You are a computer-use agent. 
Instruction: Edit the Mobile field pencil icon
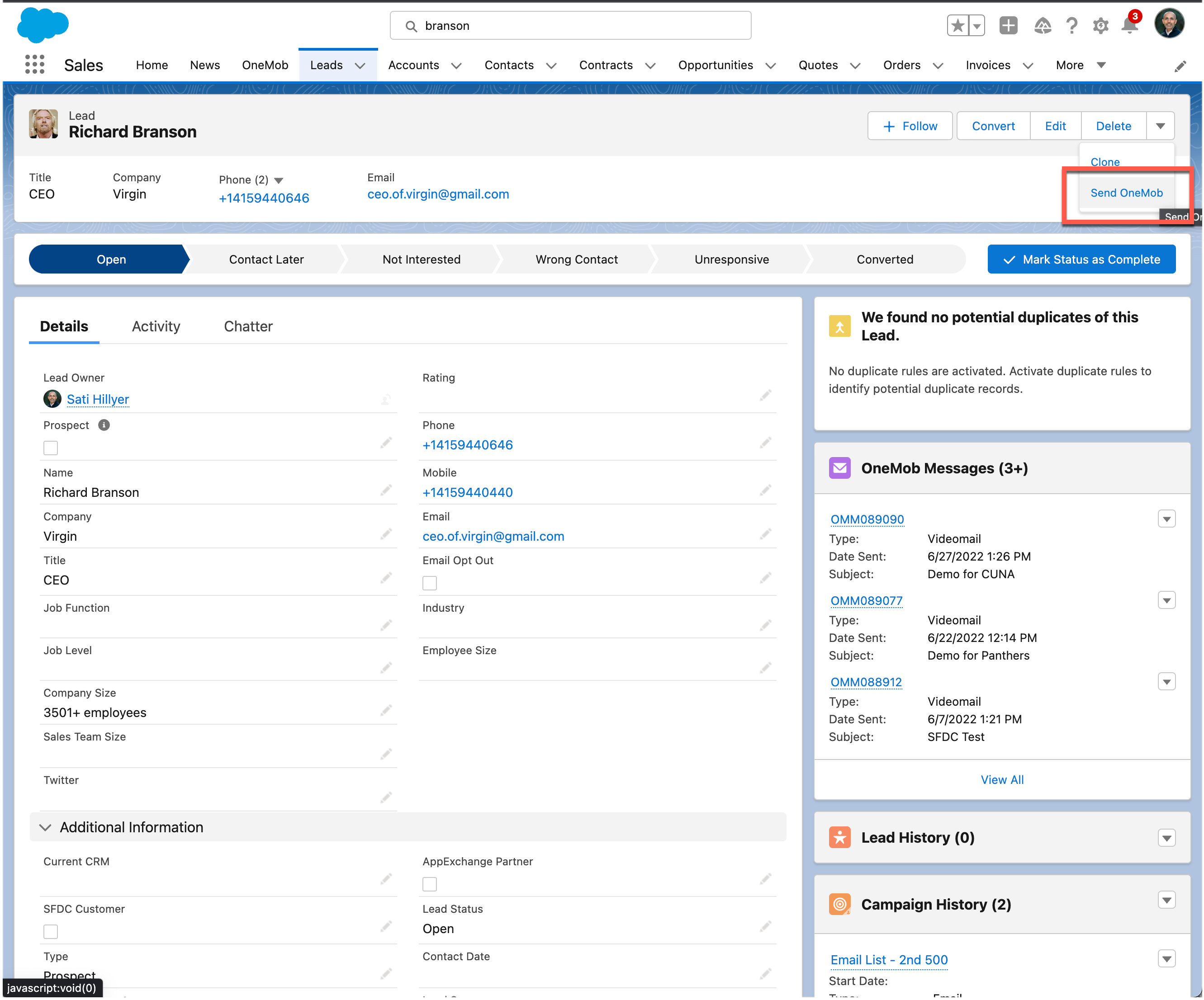point(765,491)
